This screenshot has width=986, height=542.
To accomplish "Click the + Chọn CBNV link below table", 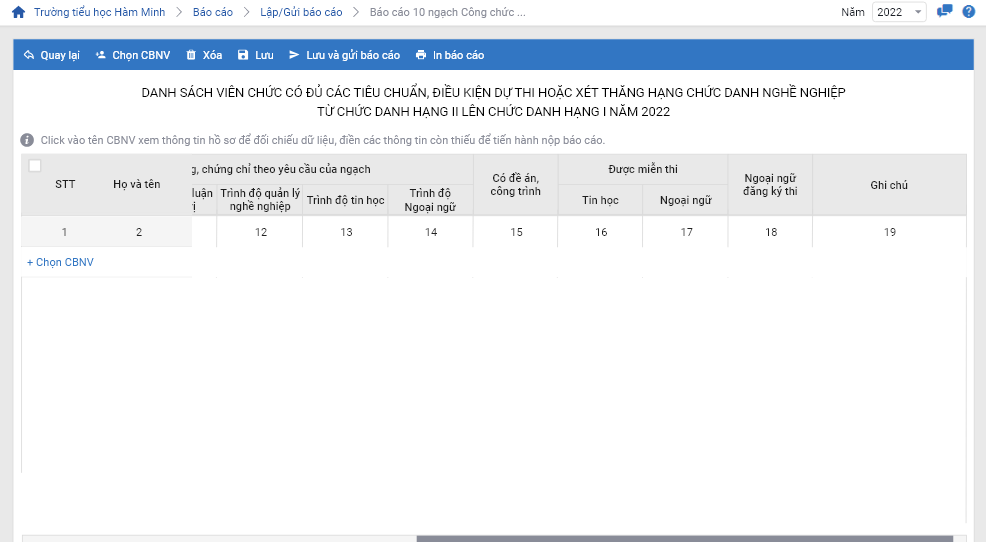I will (60, 262).
